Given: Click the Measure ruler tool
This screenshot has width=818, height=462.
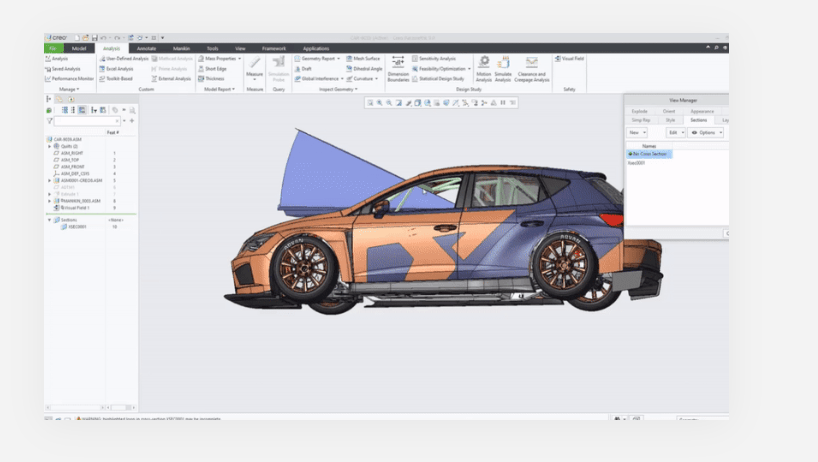Looking at the screenshot, I should click(255, 68).
